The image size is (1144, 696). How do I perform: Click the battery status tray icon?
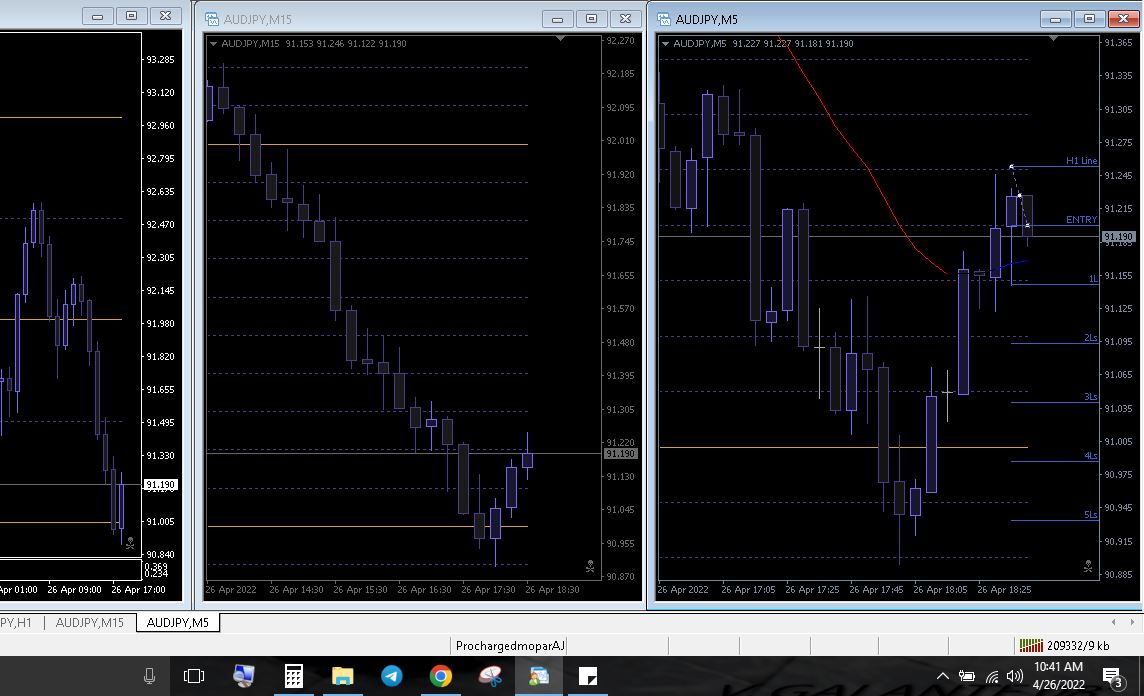(x=967, y=676)
